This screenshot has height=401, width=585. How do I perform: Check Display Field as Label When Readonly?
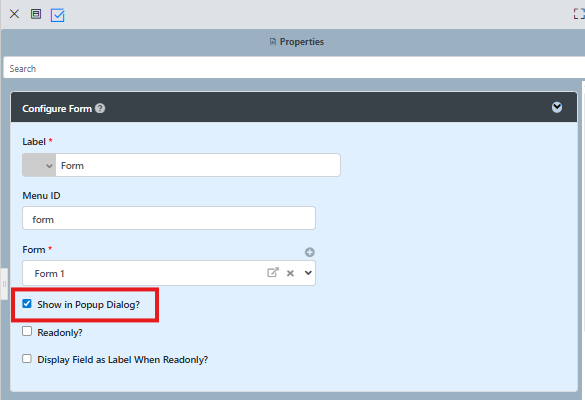coord(27,359)
